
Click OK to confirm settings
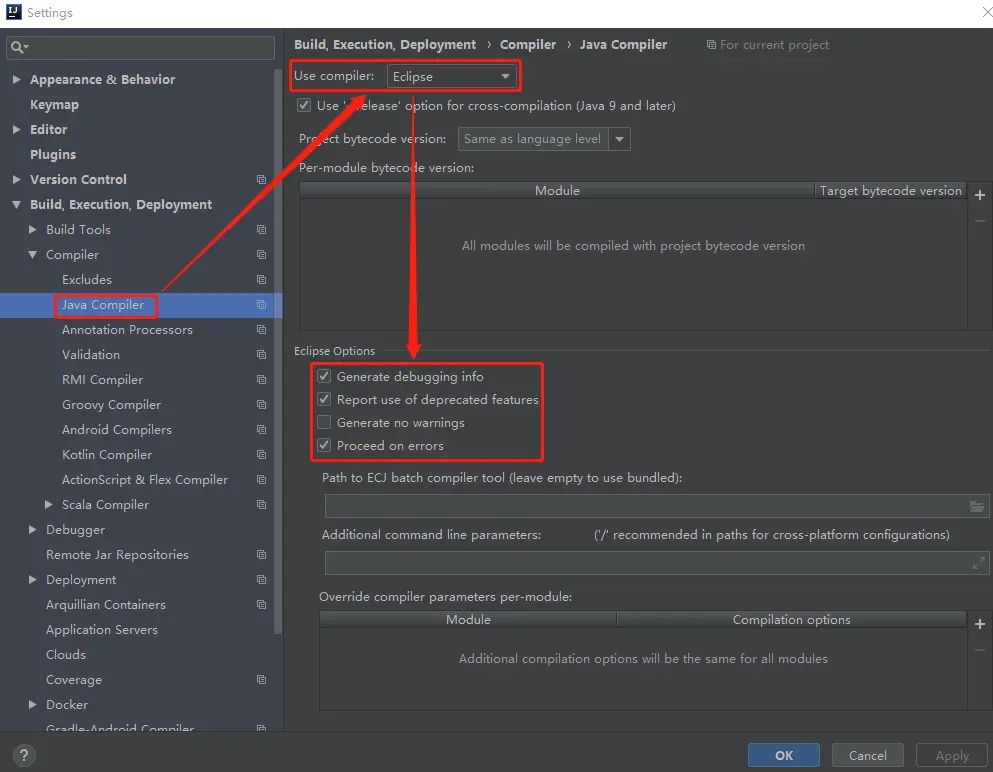[783, 755]
